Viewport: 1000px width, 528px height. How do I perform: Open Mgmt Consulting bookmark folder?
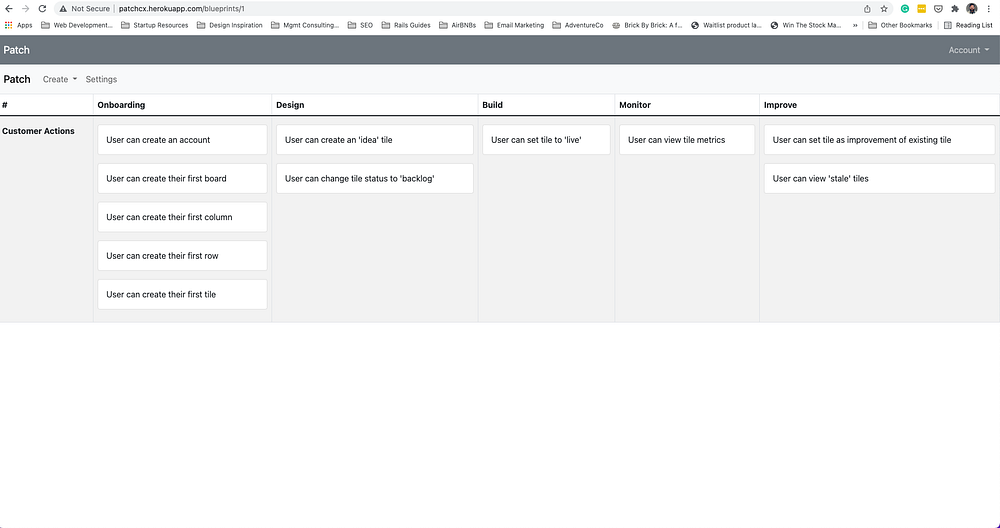click(x=305, y=26)
